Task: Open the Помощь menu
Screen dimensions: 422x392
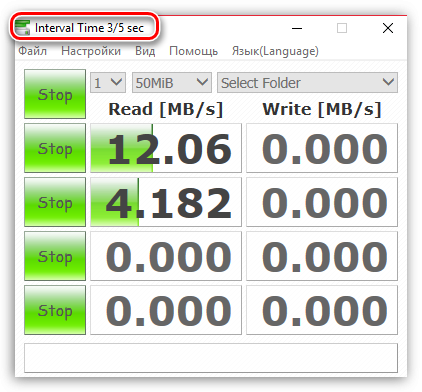Action: (193, 51)
